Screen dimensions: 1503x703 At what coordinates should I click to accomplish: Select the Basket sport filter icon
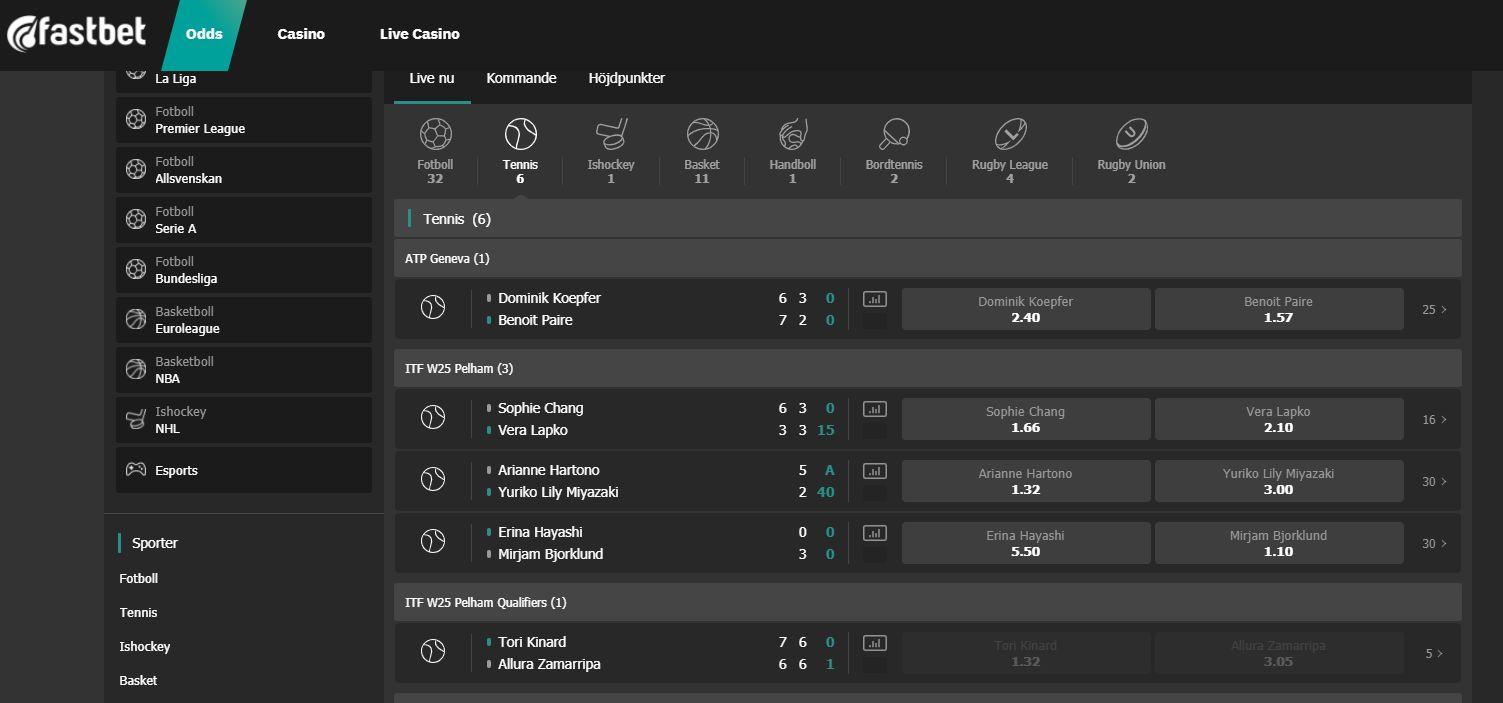(x=701, y=133)
